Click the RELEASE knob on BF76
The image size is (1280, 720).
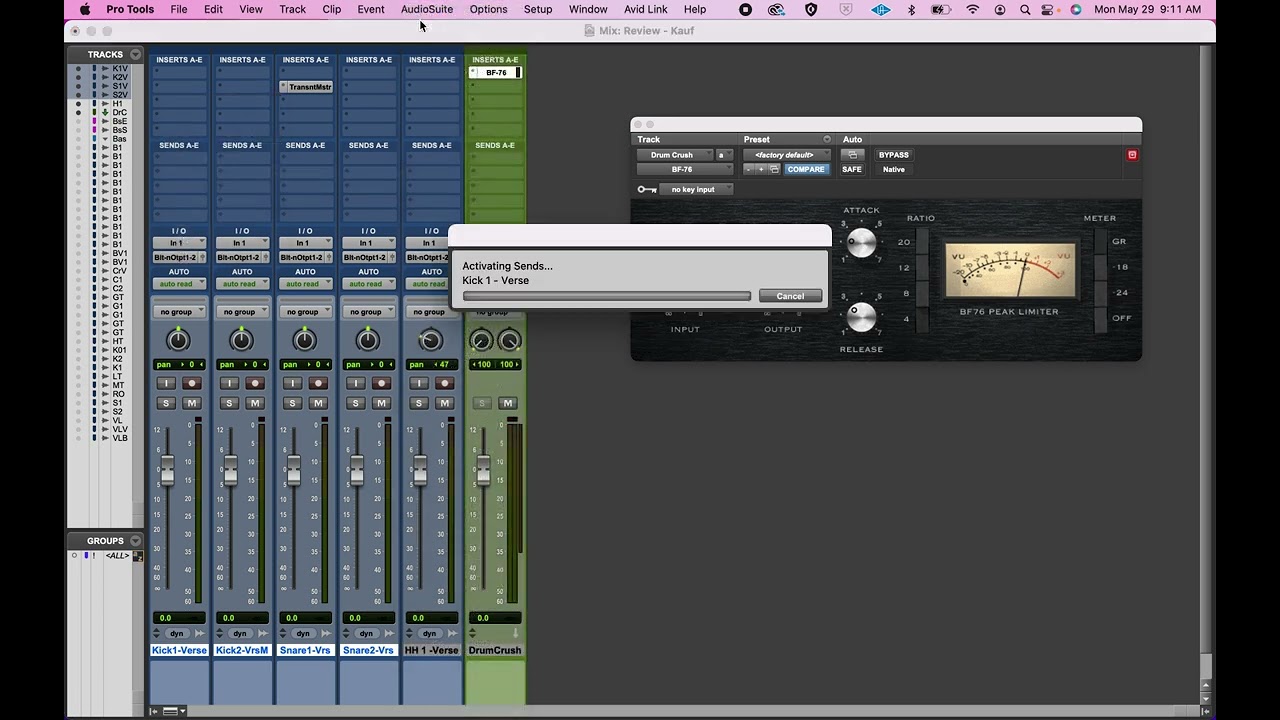861,317
